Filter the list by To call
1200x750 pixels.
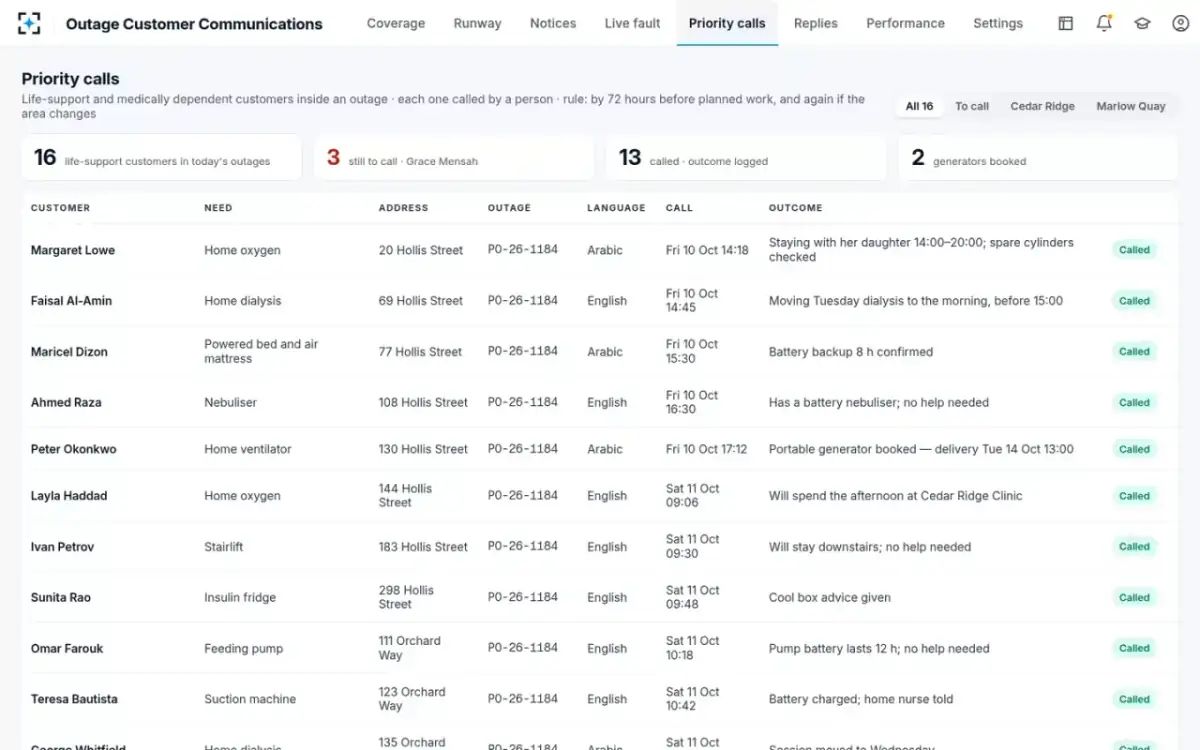[972, 106]
